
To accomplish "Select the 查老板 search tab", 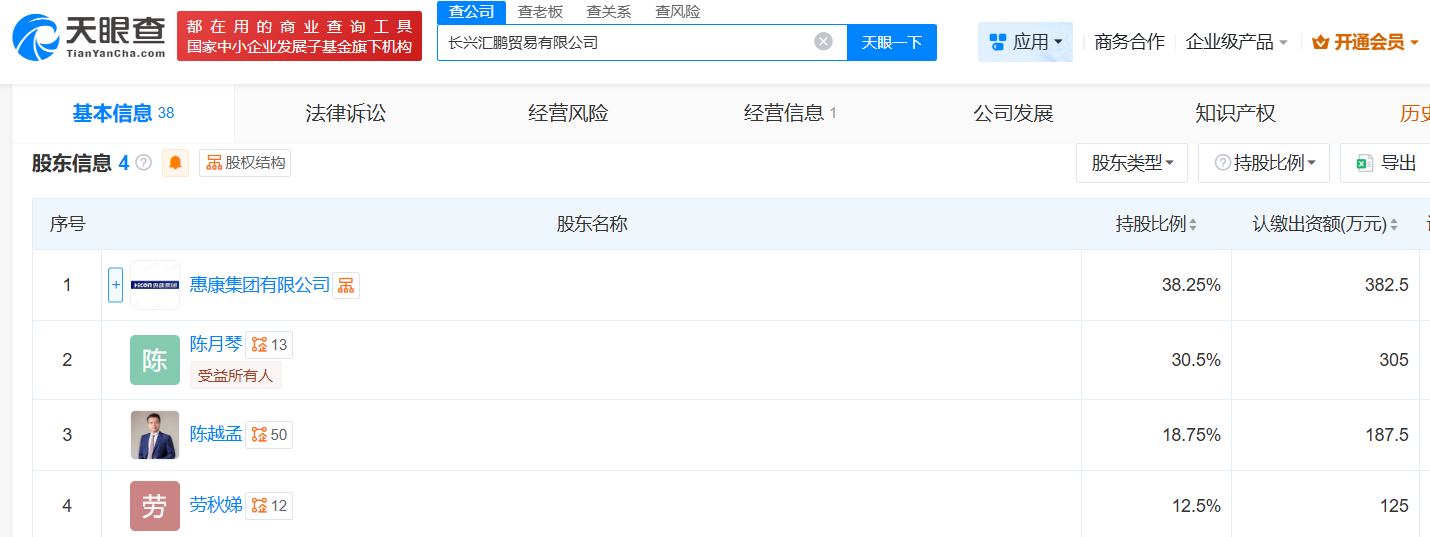I will (540, 11).
